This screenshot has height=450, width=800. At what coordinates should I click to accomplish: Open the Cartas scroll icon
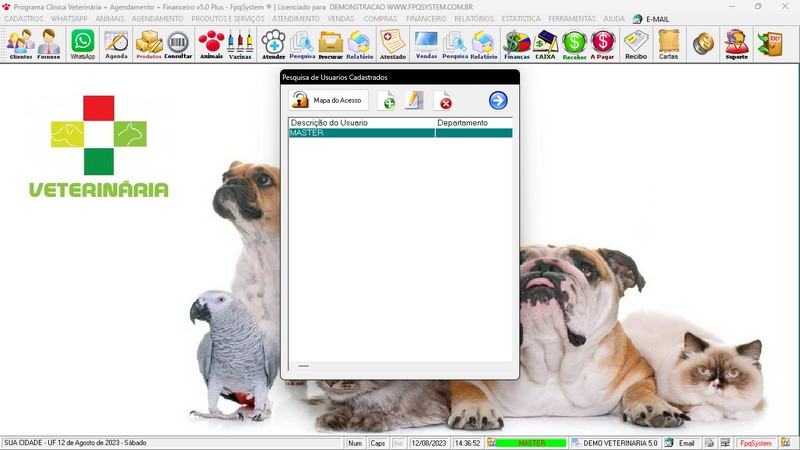[x=668, y=44]
